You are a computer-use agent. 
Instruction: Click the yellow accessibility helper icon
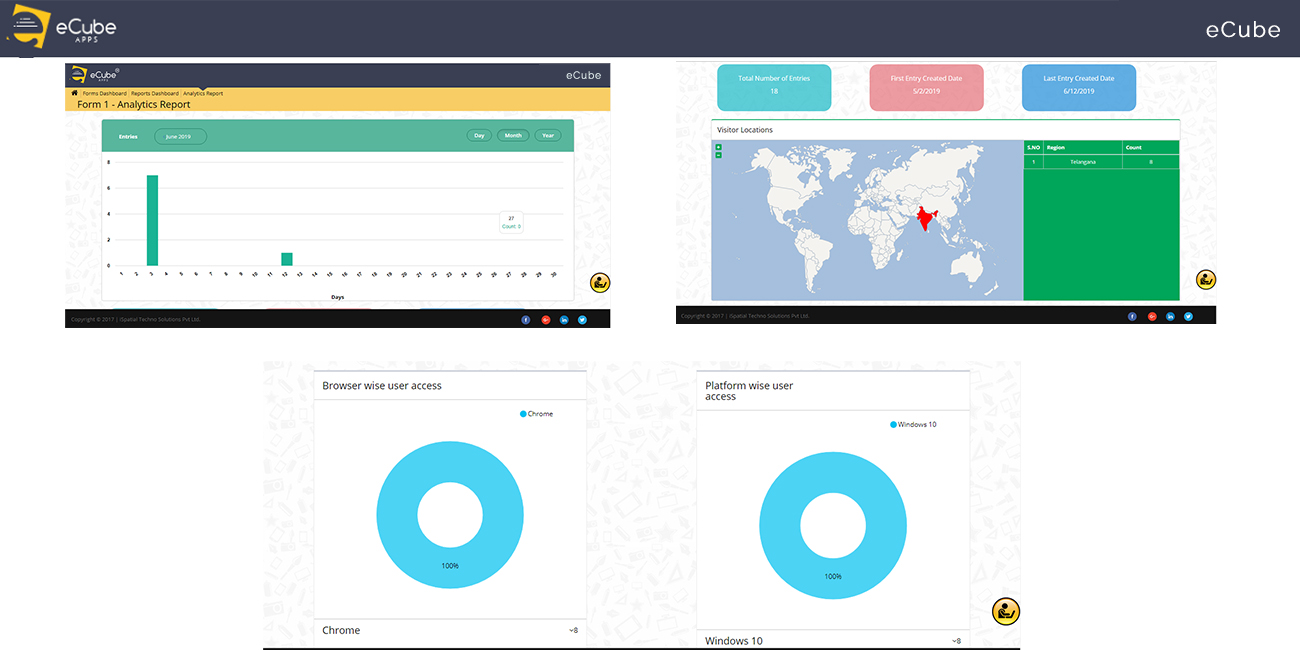click(599, 283)
